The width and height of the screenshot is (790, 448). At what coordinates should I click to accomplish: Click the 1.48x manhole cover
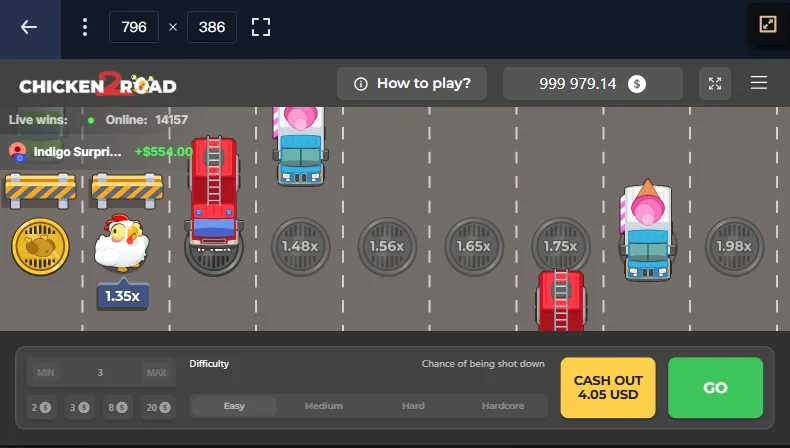click(300, 246)
